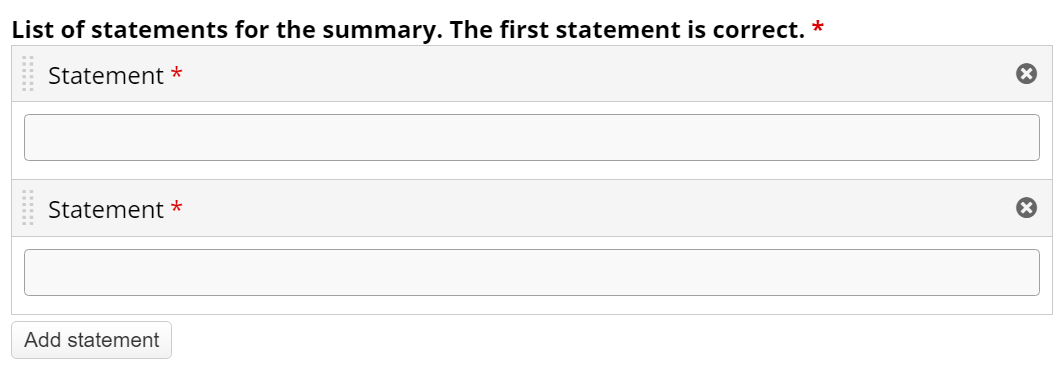
Task: Append a new statement row using Add statement
Action: click(x=92, y=340)
